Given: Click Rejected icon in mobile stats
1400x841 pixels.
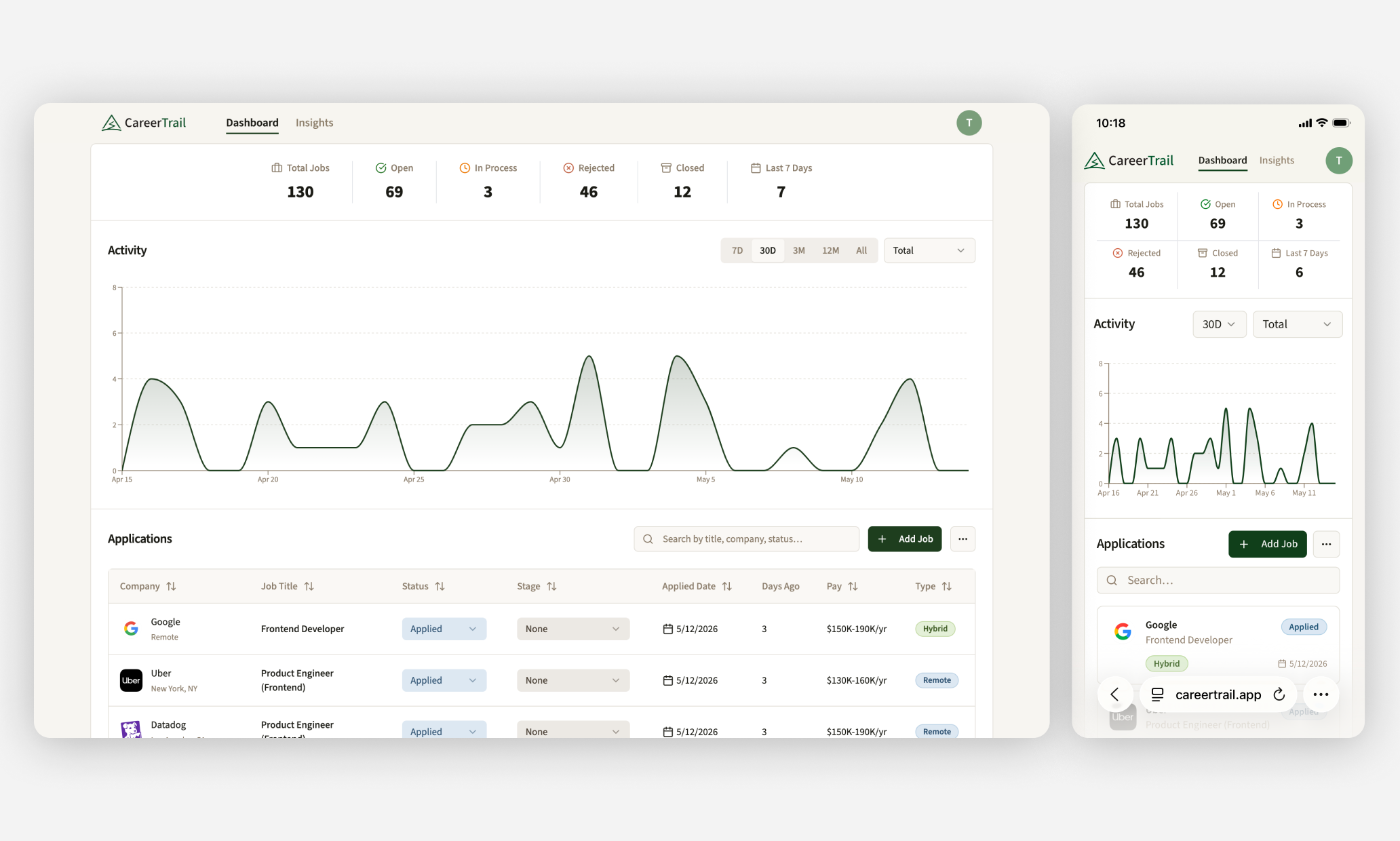Looking at the screenshot, I should [x=1118, y=253].
